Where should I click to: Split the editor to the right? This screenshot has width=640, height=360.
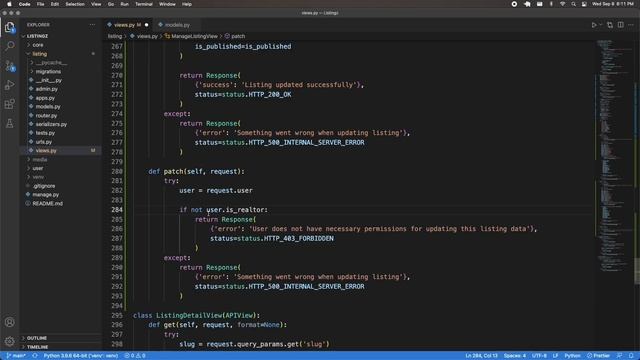point(620,25)
